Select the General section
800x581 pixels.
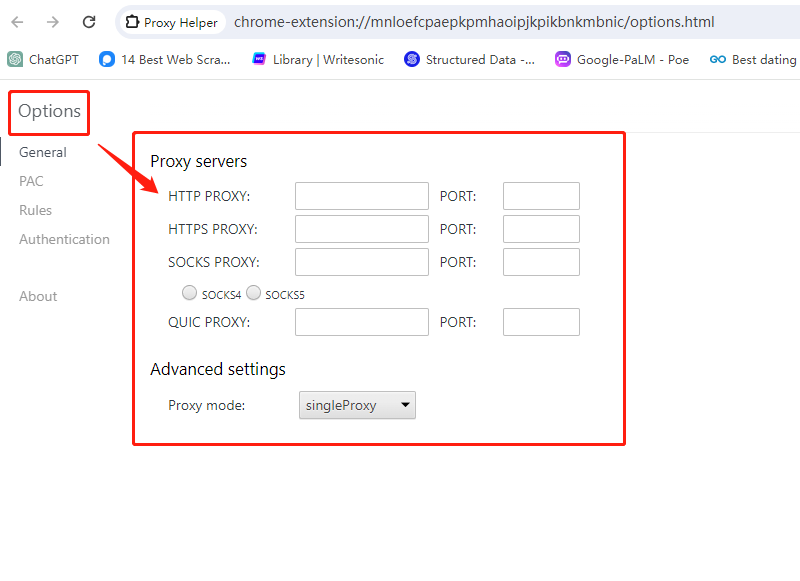[43, 152]
